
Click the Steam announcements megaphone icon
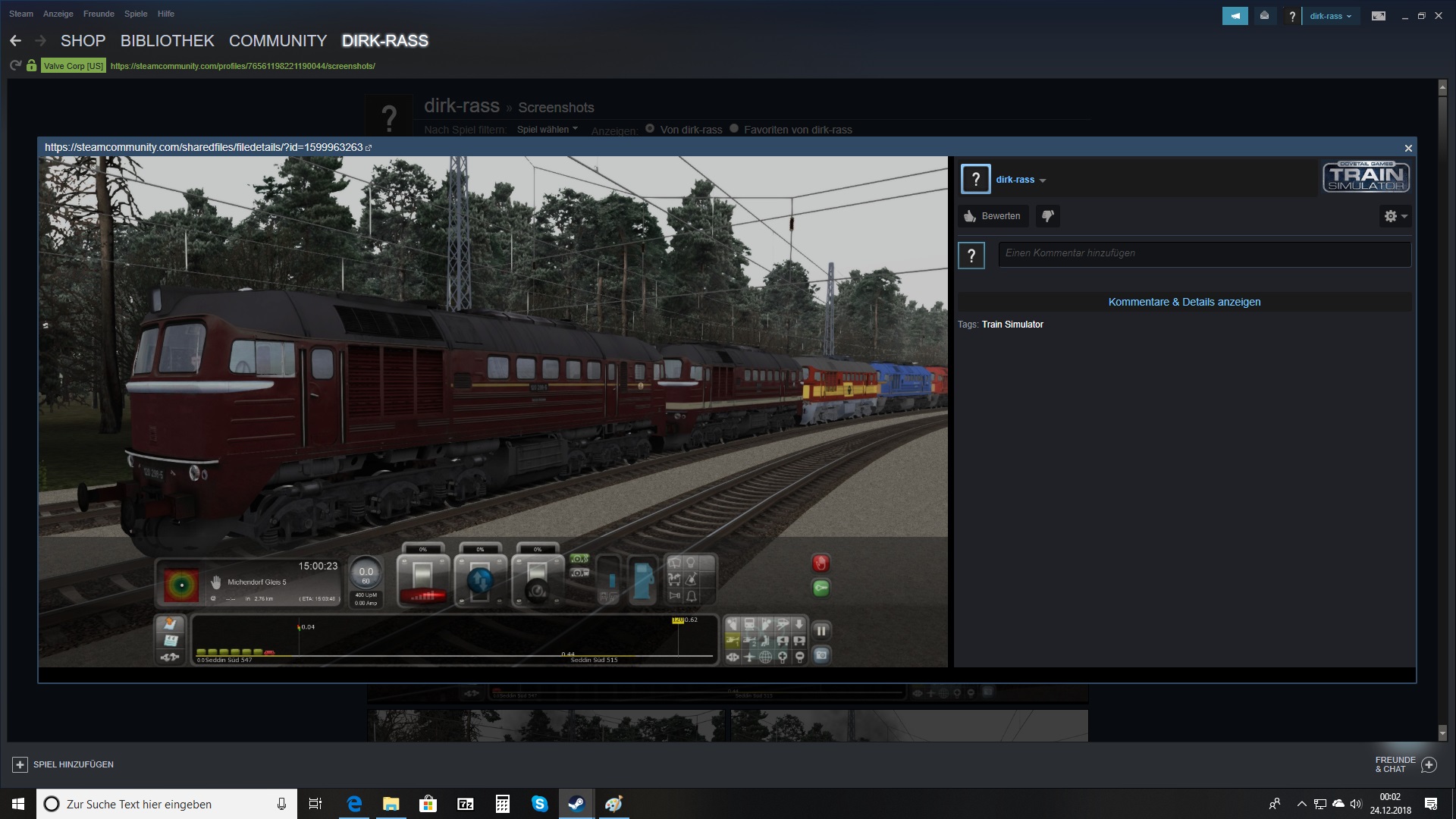coord(1235,16)
